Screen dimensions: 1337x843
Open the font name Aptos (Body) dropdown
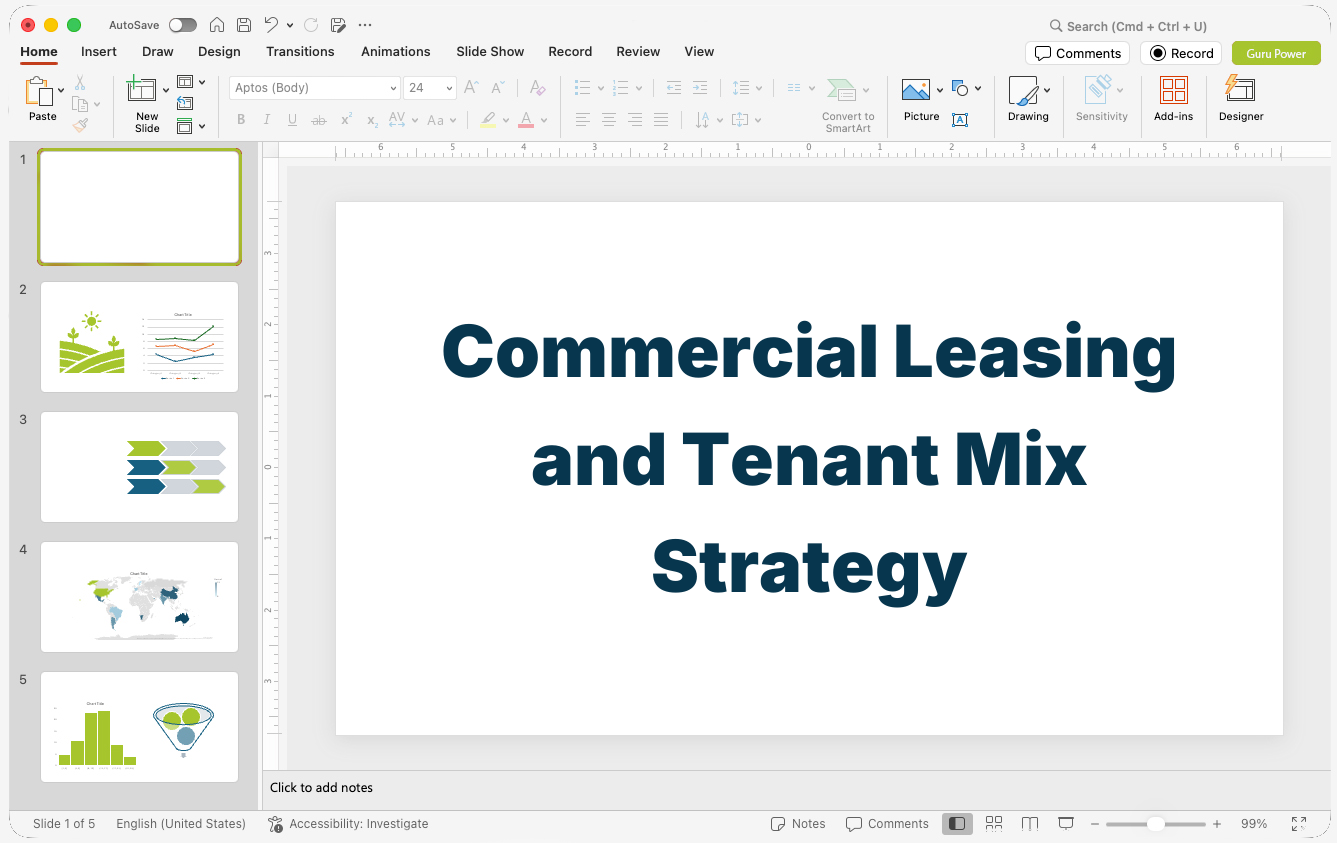[393, 88]
